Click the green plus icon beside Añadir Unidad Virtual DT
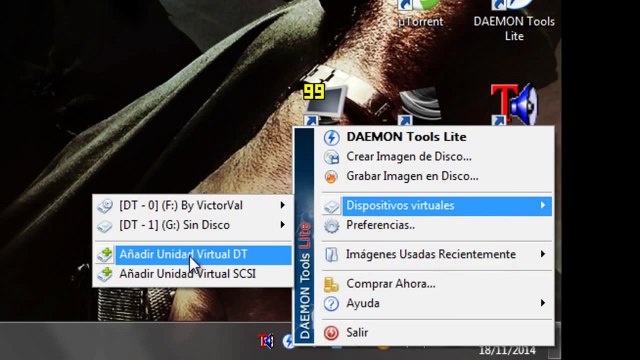The width and height of the screenshot is (640, 360). click(x=105, y=255)
